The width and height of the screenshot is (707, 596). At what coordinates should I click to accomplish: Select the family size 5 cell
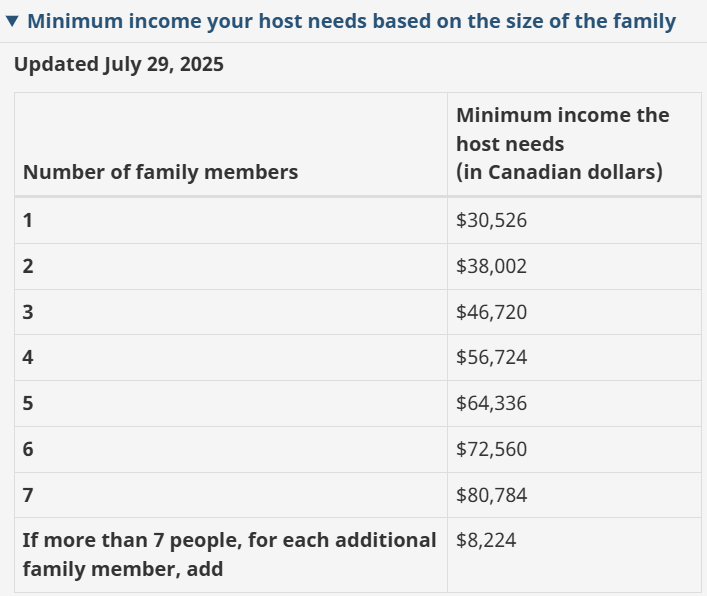point(28,403)
